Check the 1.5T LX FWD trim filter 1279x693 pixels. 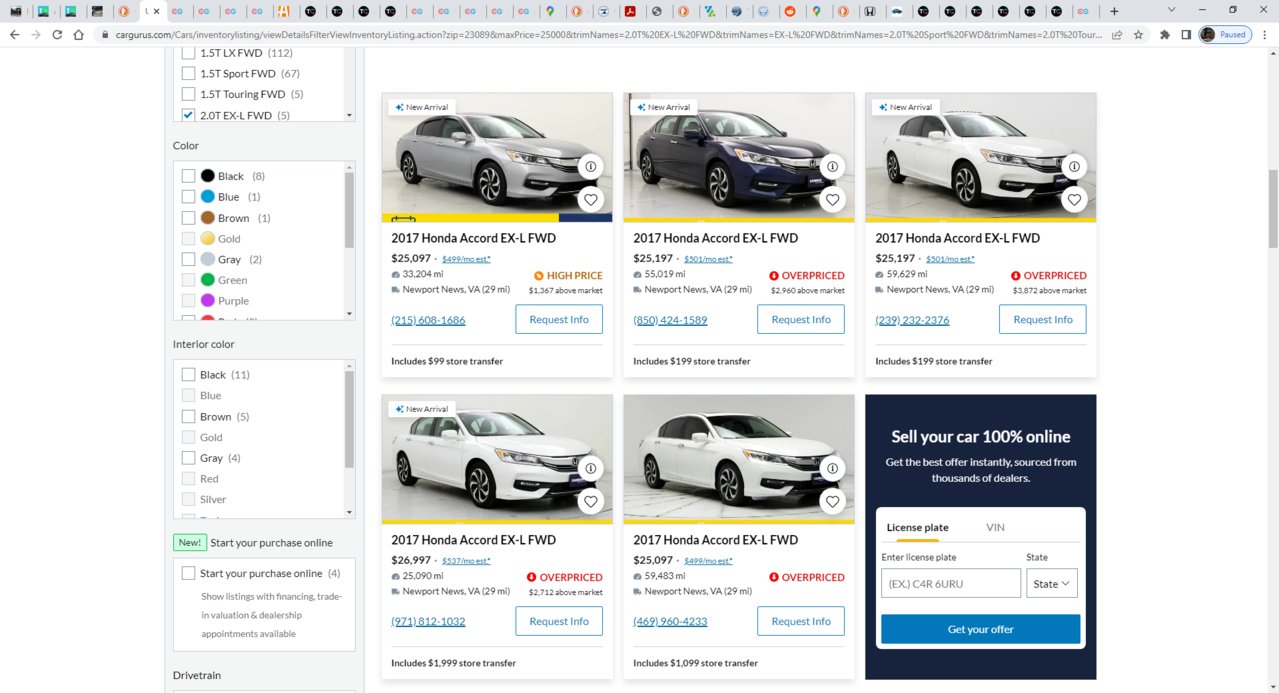tap(188, 53)
